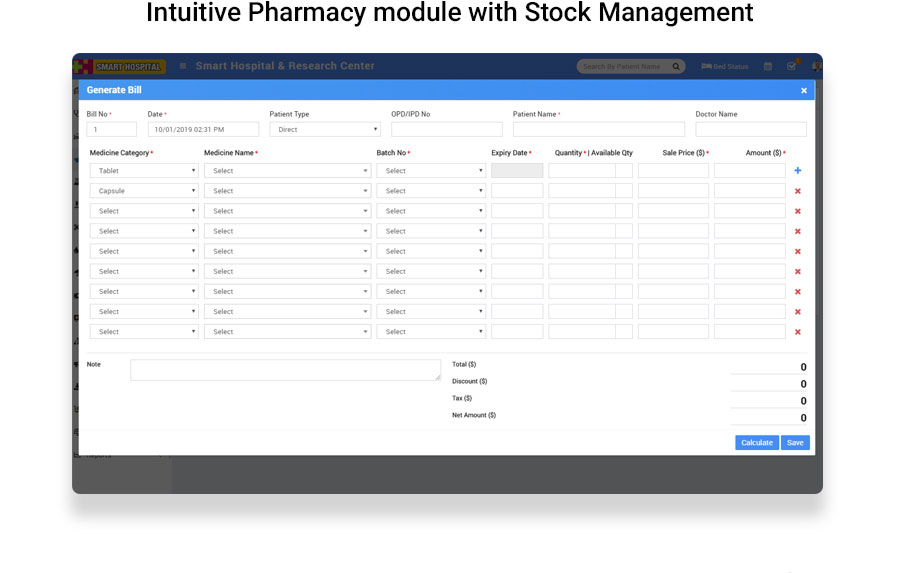The image size is (900, 573).
Task: Click the blue plus add-row icon
Action: tap(797, 171)
